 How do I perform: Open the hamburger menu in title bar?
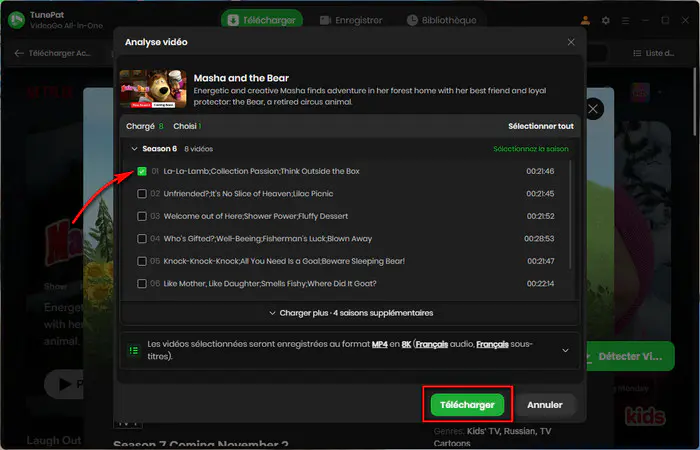625,21
